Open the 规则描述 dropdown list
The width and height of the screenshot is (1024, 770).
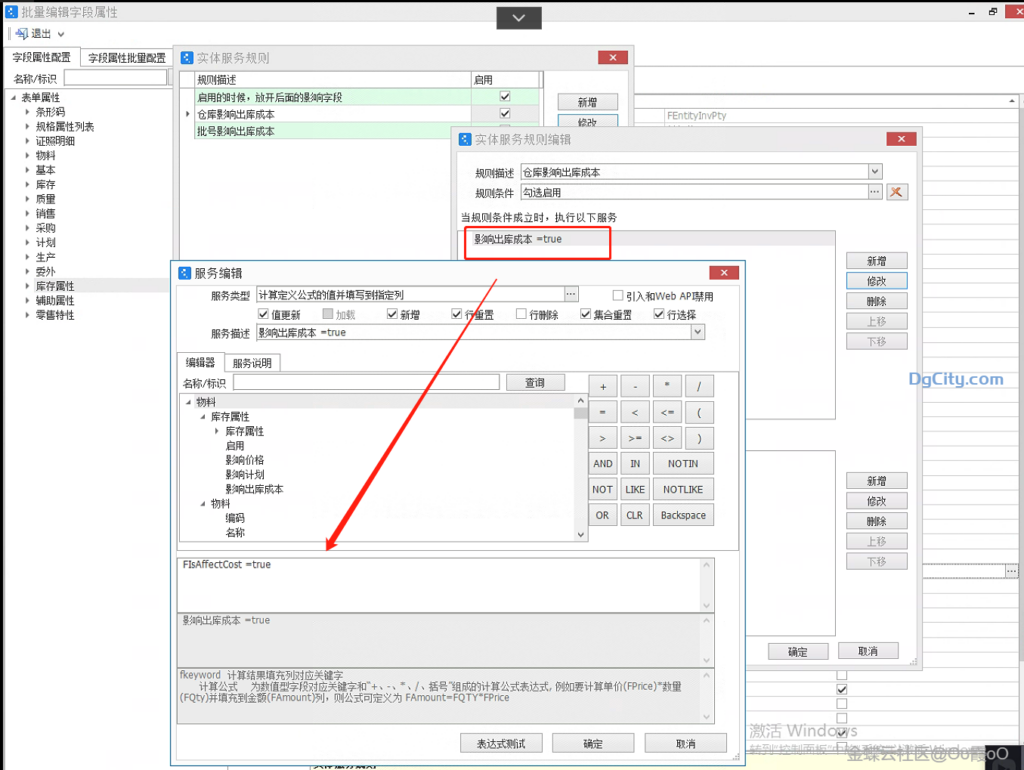(x=875, y=172)
